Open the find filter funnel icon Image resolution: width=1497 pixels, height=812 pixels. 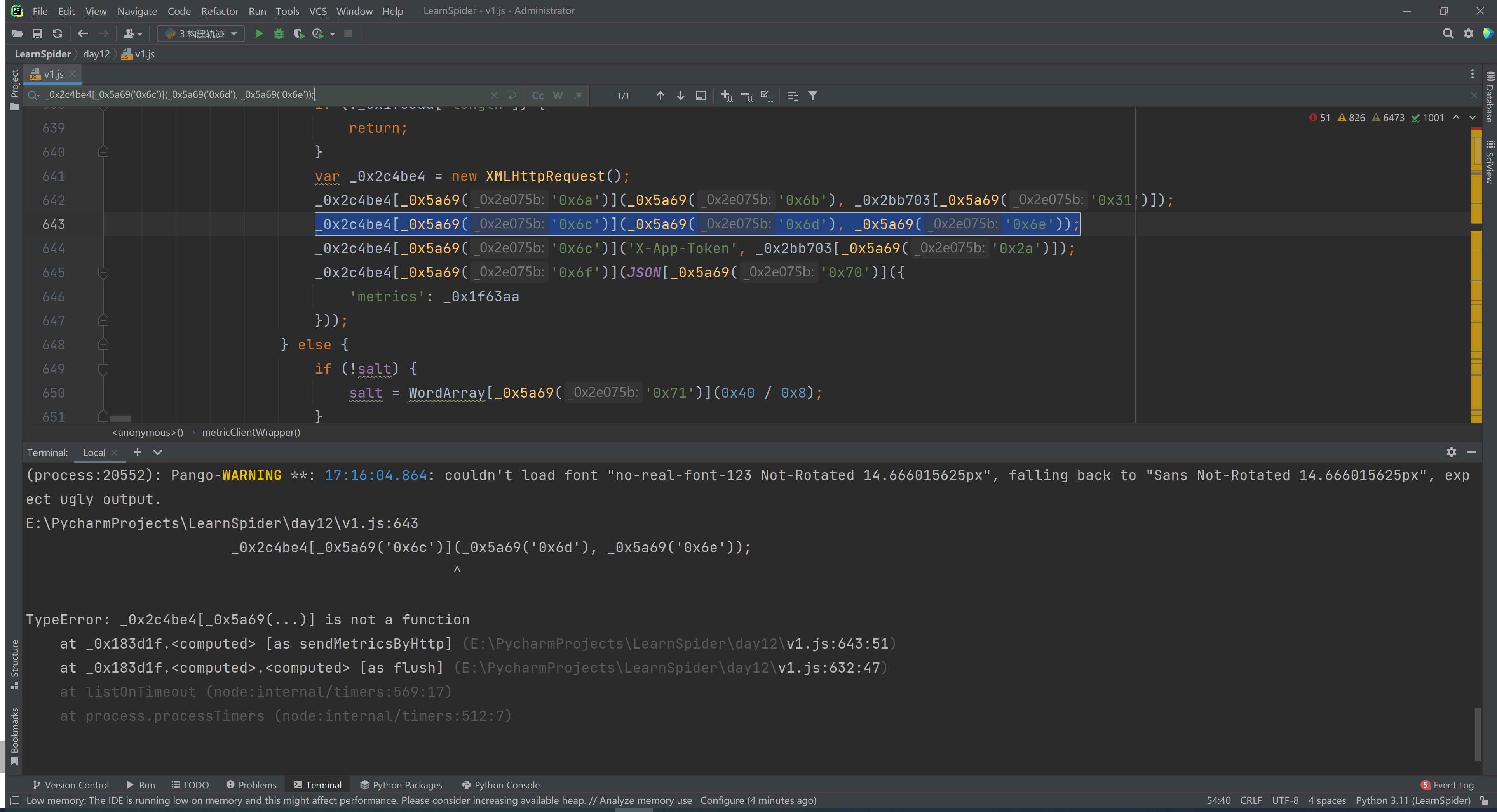813,95
